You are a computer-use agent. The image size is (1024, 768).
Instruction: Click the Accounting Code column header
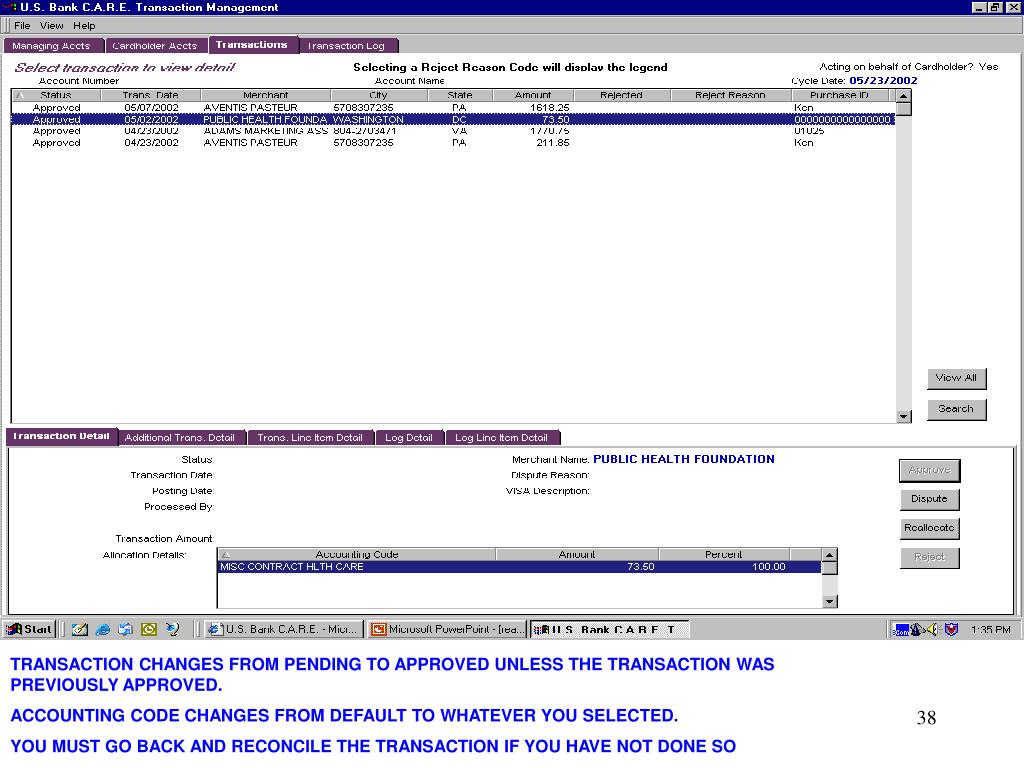tap(357, 554)
